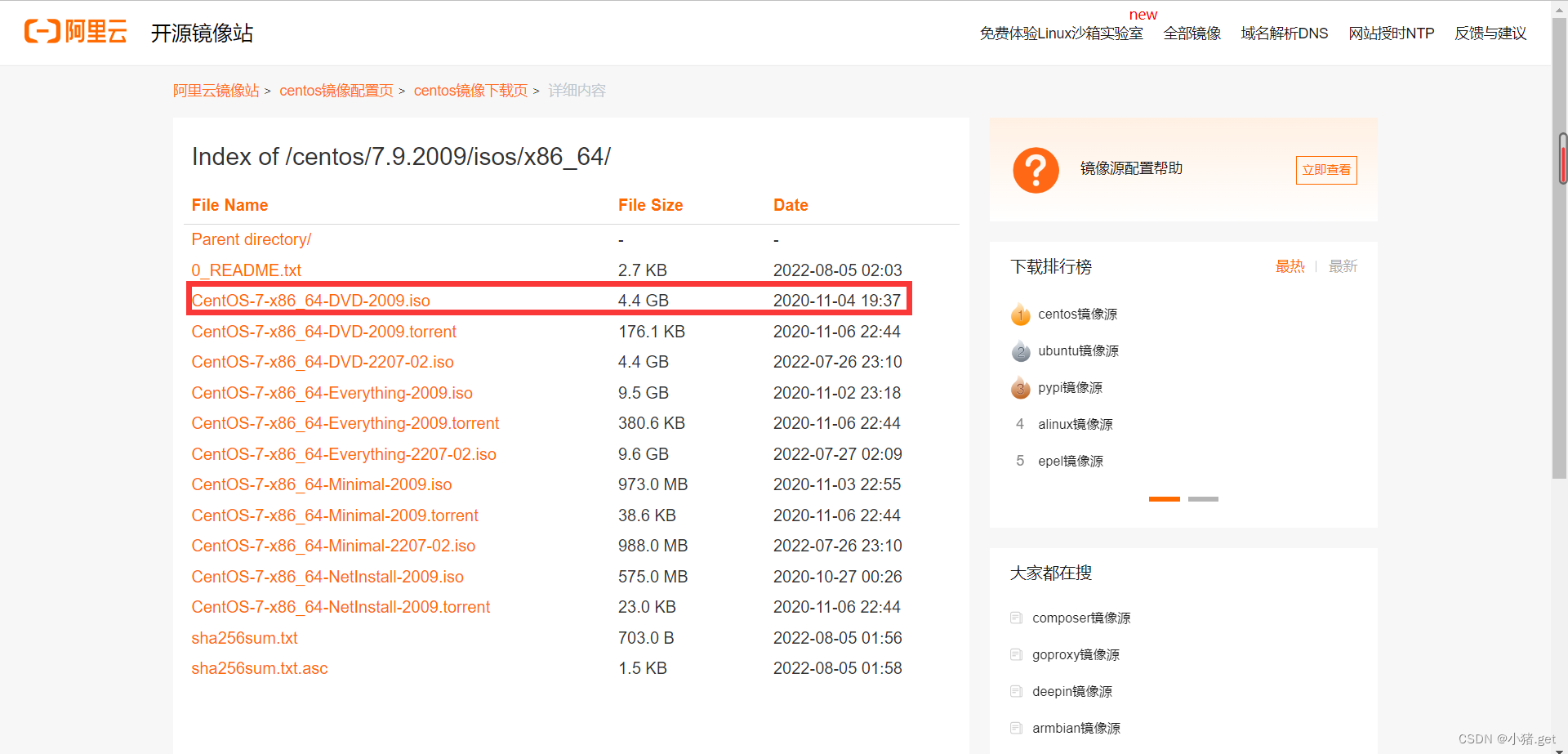Click the bronze rank 3 medal icon
The image size is (1568, 754).
click(1020, 388)
